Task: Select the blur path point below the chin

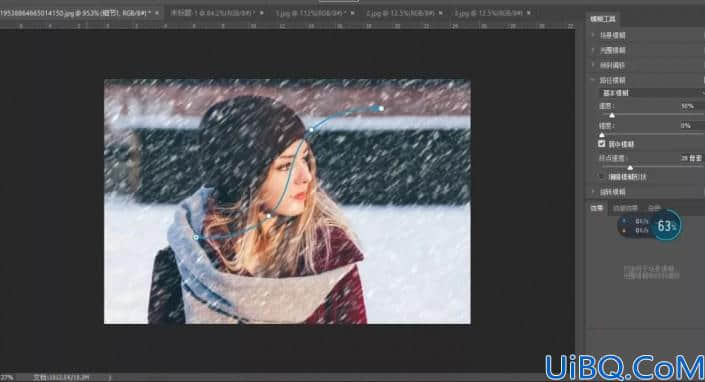Action: coord(268,216)
